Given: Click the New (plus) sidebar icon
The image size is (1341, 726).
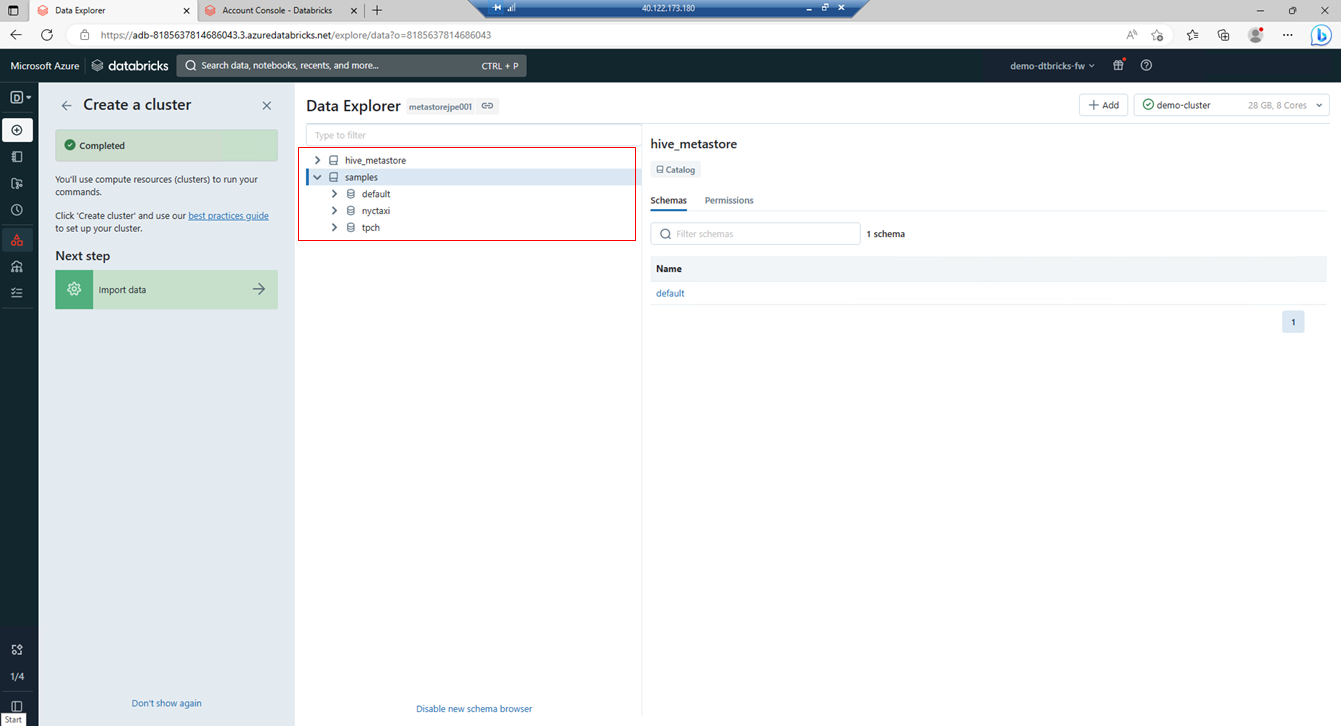Looking at the screenshot, I should click(17, 130).
